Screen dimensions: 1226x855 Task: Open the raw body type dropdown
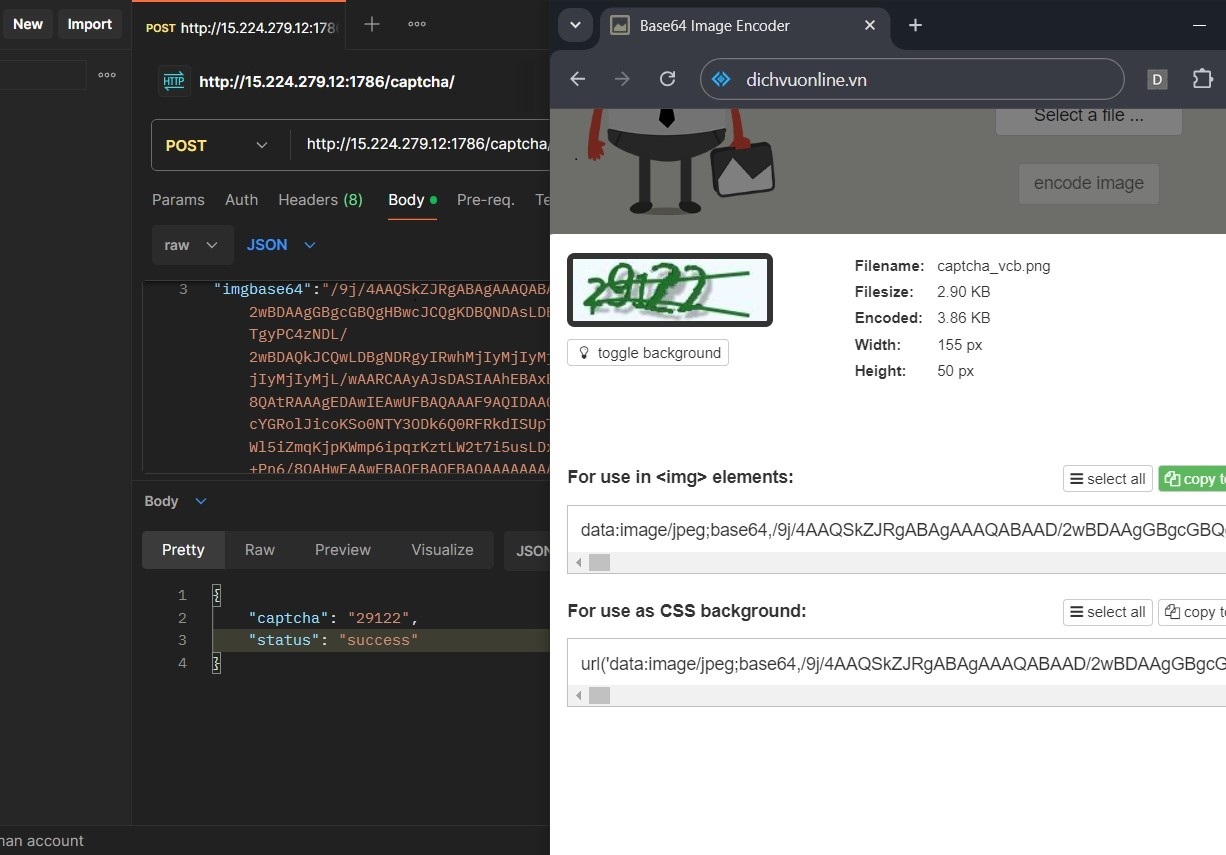pos(192,244)
